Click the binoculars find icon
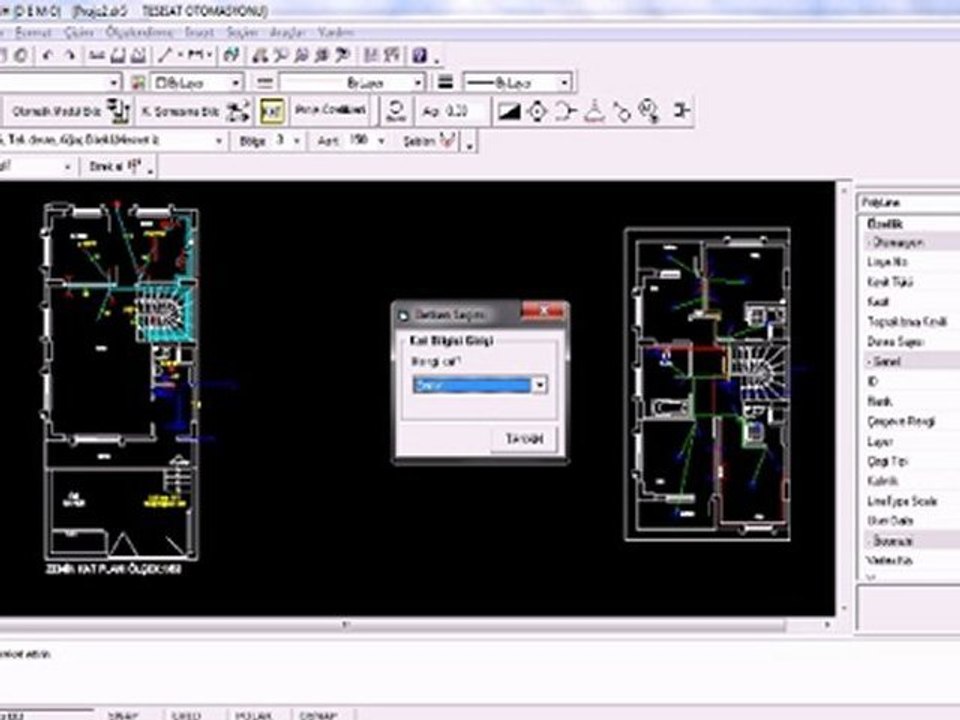Screen dimensions: 960x720 click(260, 56)
